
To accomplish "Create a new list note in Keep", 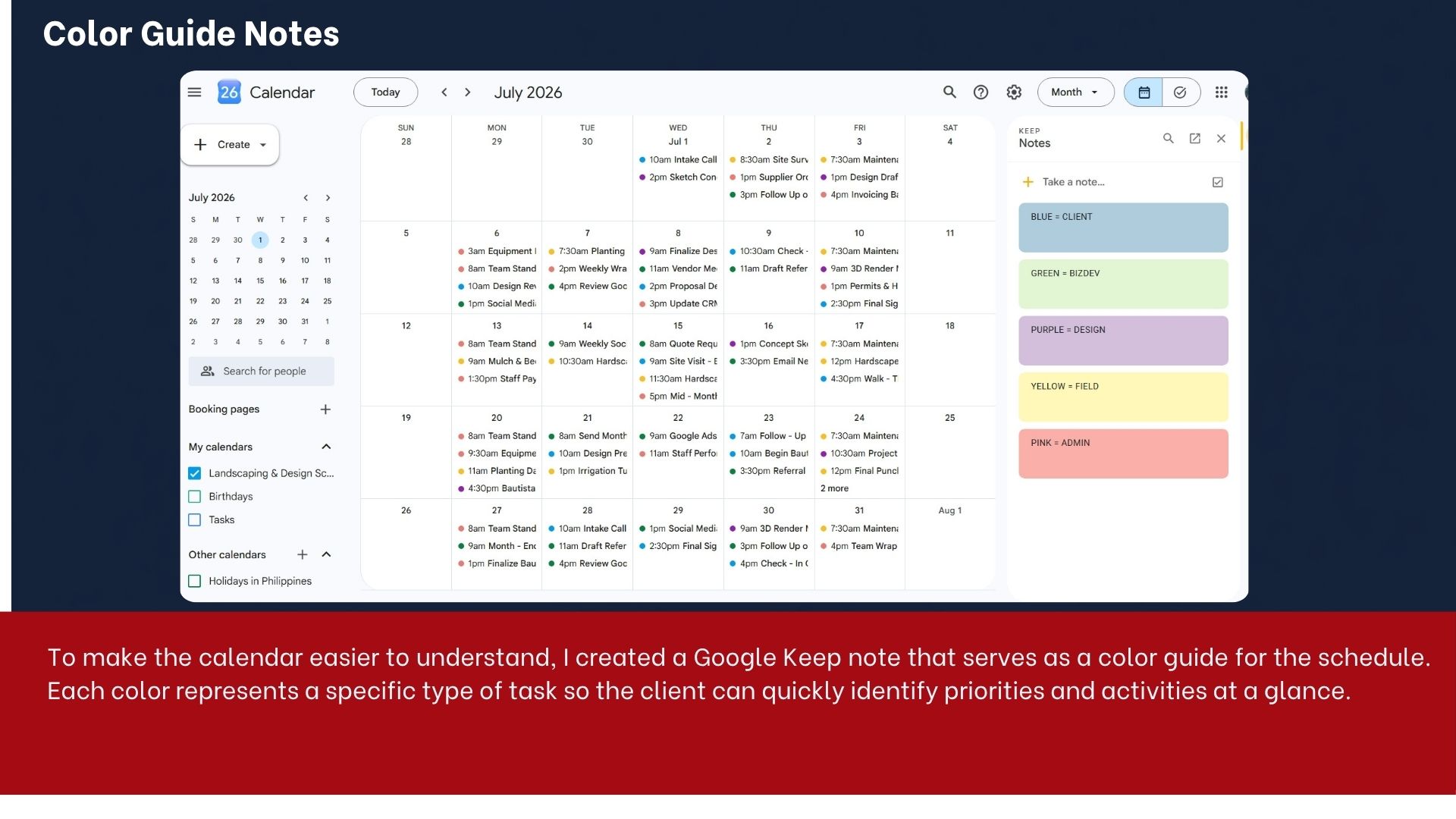I will (x=1217, y=182).
